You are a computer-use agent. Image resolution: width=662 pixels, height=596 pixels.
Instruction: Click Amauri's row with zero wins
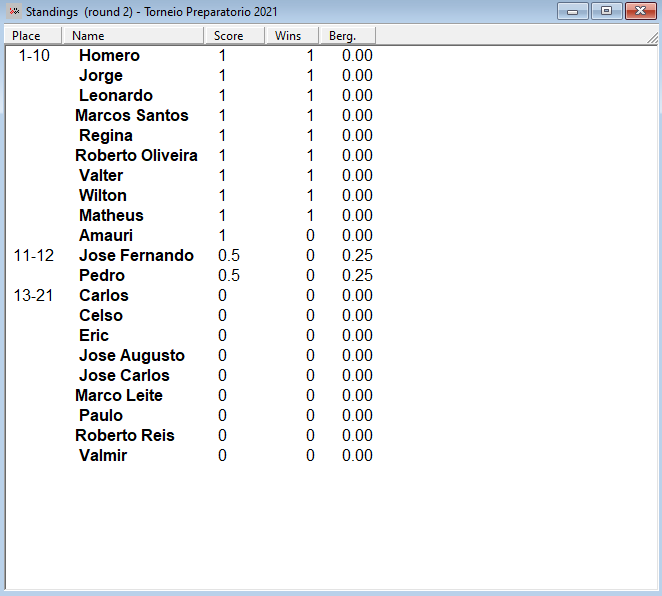106,236
